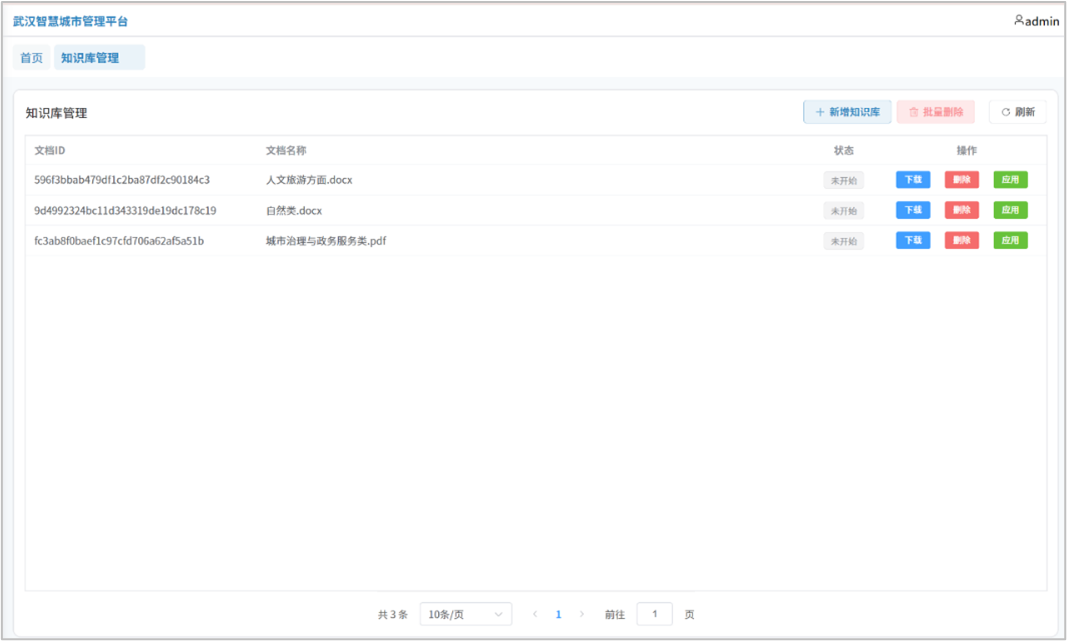Click the admin user icon

1019,20
